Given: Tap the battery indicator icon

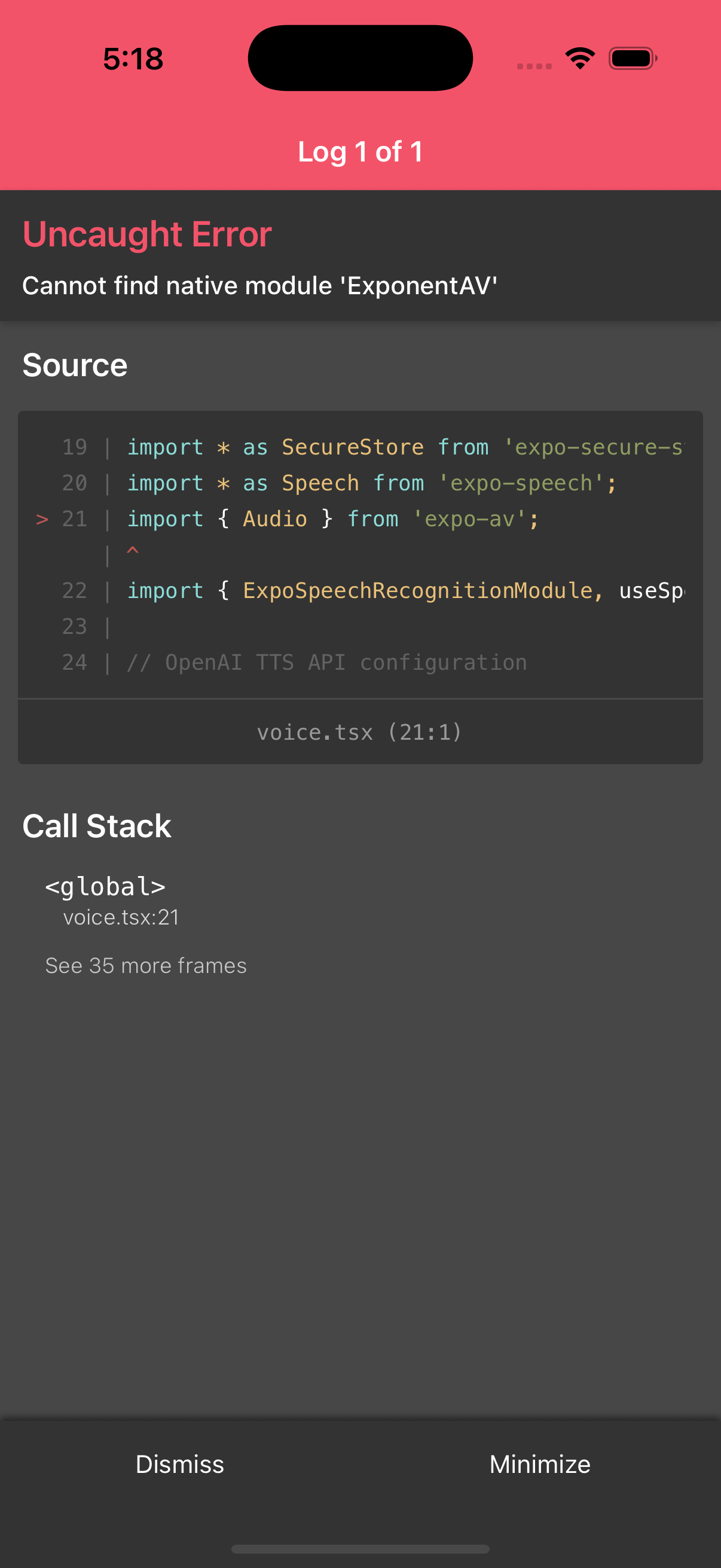Looking at the screenshot, I should [x=633, y=59].
